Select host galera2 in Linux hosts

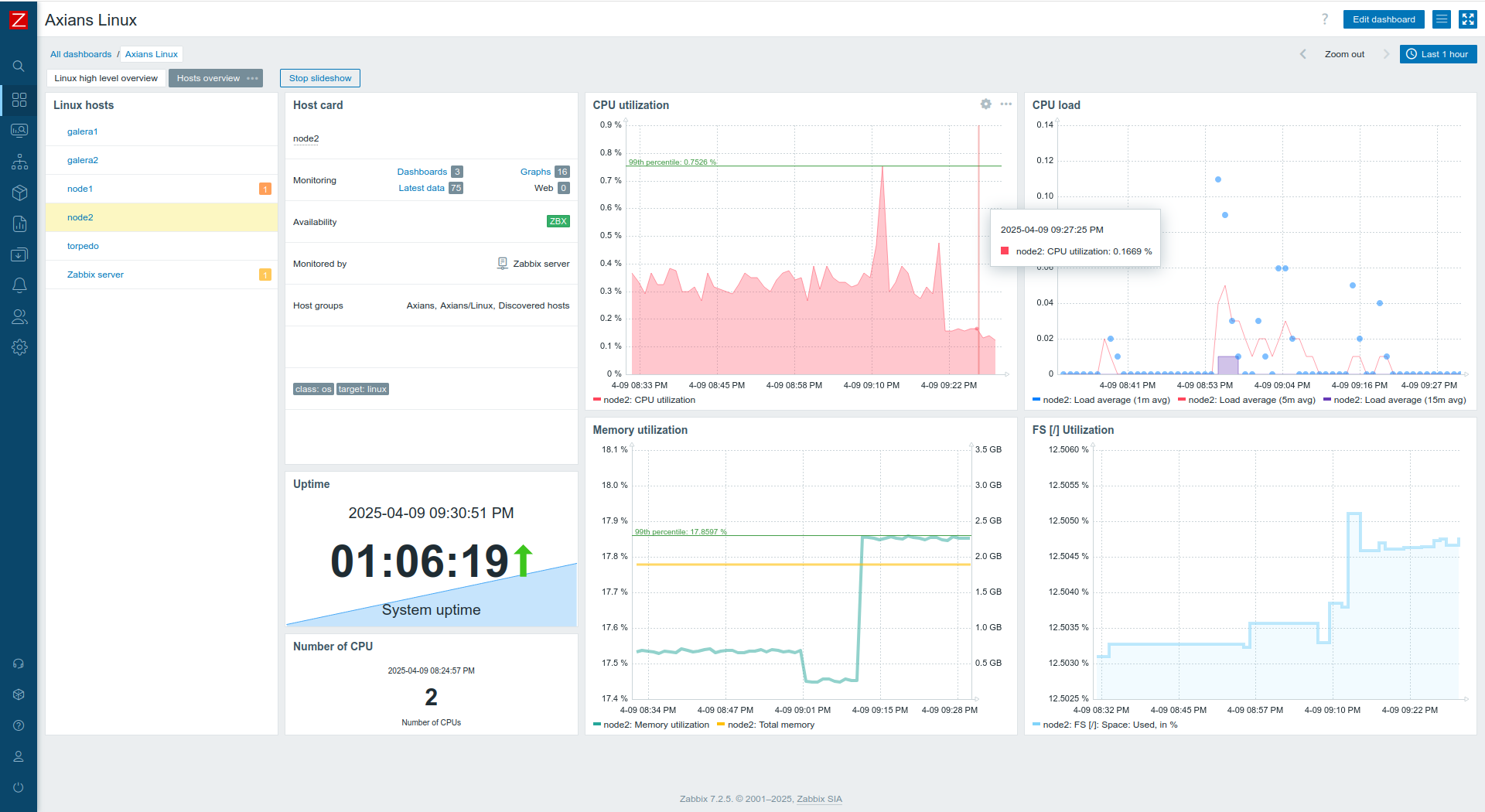tap(83, 160)
